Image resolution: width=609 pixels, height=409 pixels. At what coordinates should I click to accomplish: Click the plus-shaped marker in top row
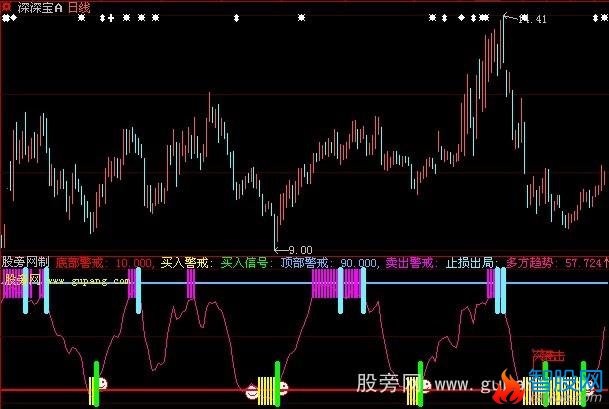[x=111, y=18]
